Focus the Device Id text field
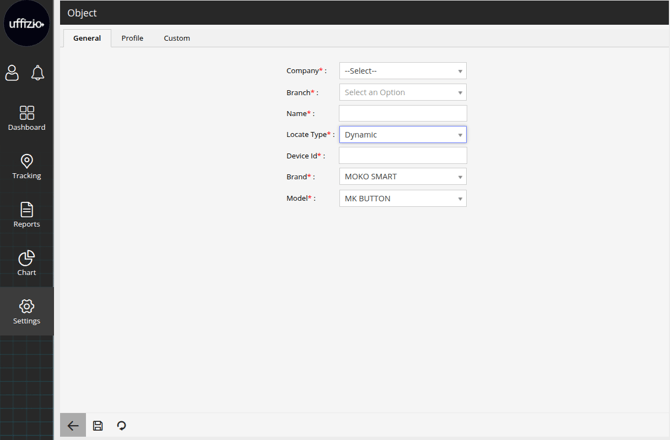Image resolution: width=670 pixels, height=440 pixels. pos(402,156)
